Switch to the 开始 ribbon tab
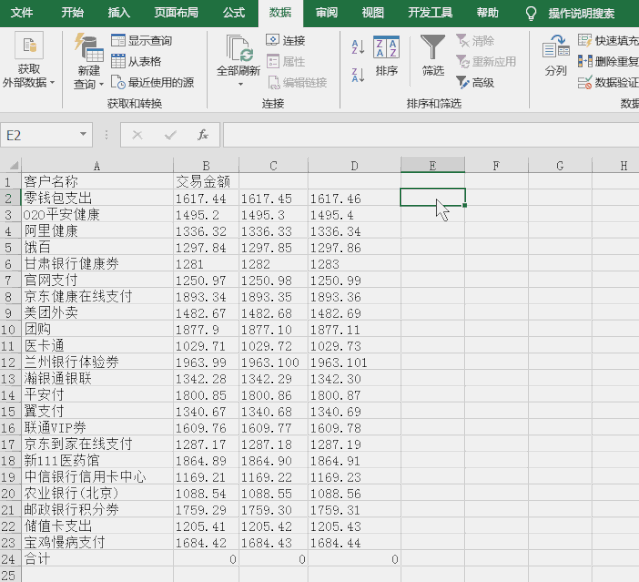The width and height of the screenshot is (639, 582). point(73,13)
